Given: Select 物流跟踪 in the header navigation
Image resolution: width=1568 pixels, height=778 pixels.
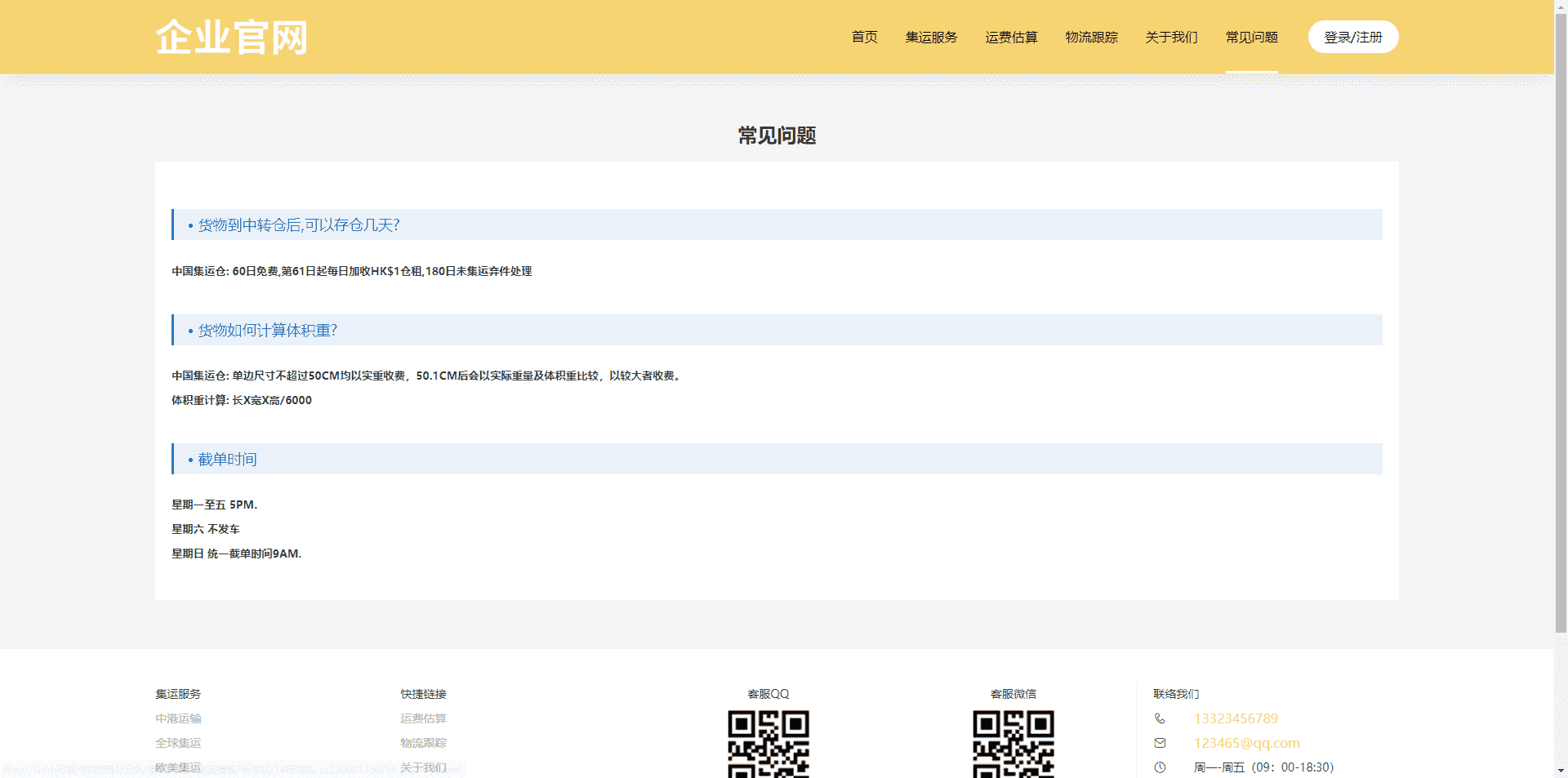Looking at the screenshot, I should click(1091, 37).
